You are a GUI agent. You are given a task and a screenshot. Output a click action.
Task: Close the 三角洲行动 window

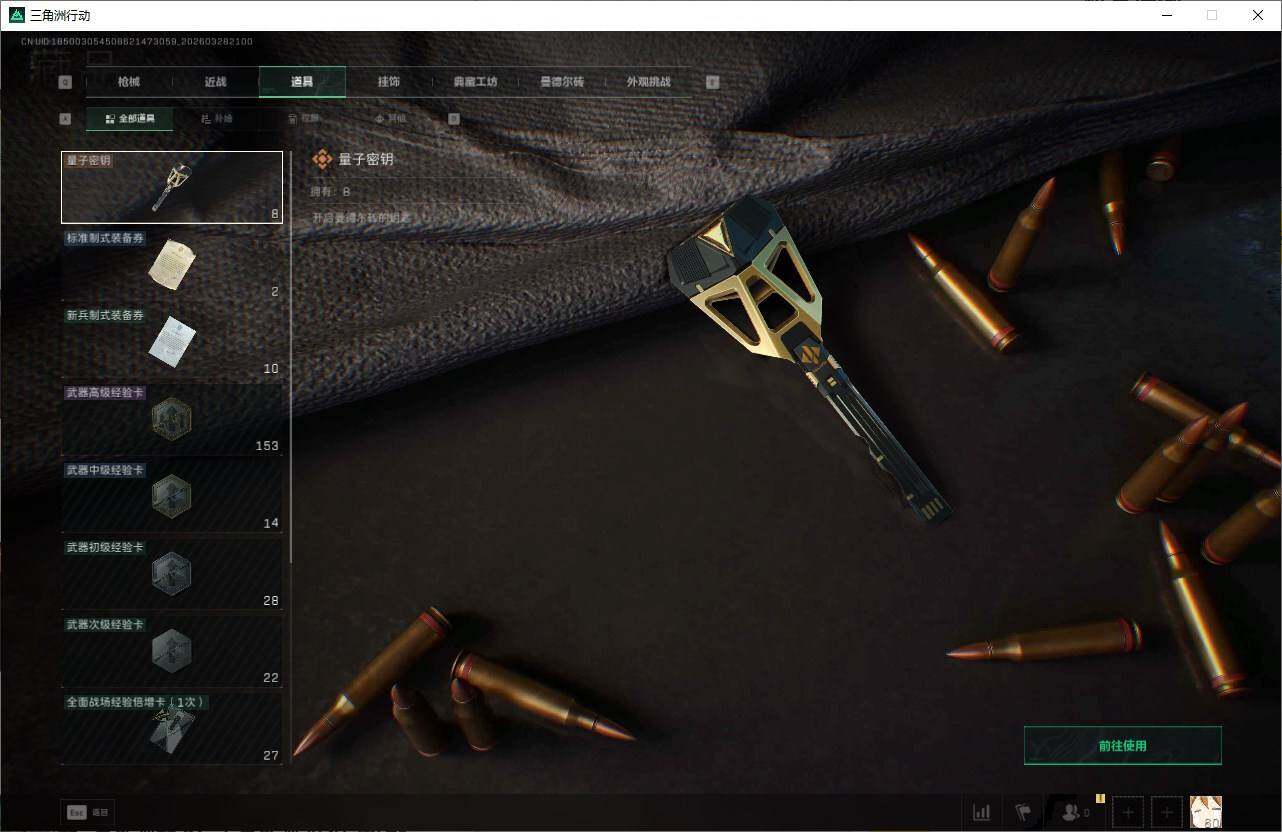pos(1258,15)
